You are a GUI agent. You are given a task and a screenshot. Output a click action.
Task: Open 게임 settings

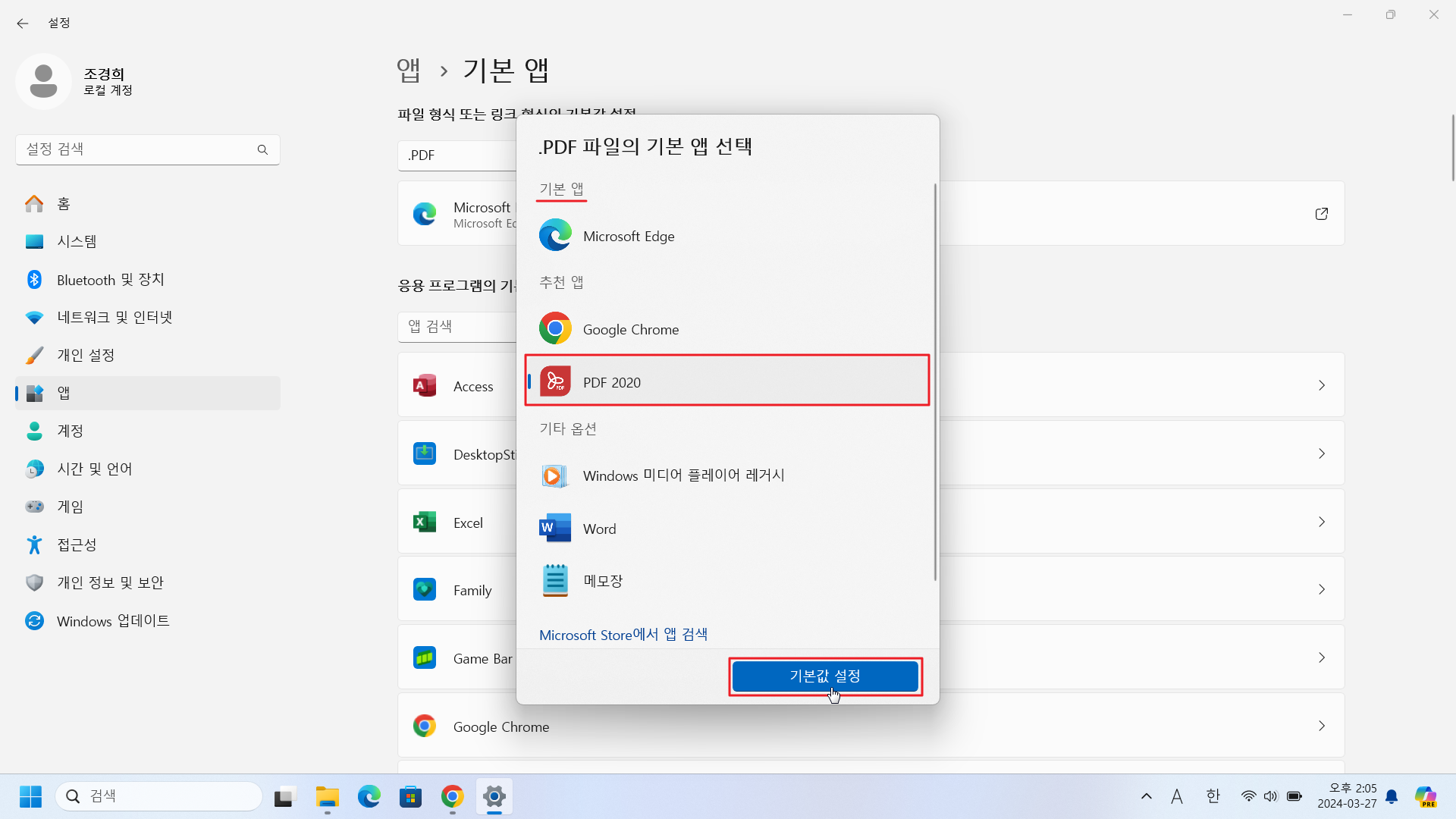148,507
